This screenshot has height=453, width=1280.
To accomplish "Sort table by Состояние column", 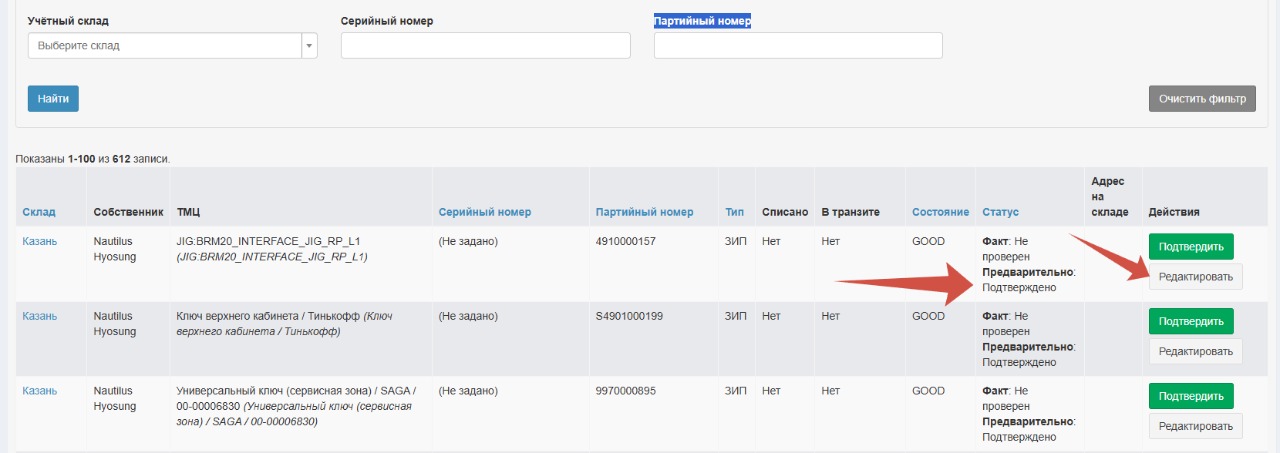I will (940, 212).
